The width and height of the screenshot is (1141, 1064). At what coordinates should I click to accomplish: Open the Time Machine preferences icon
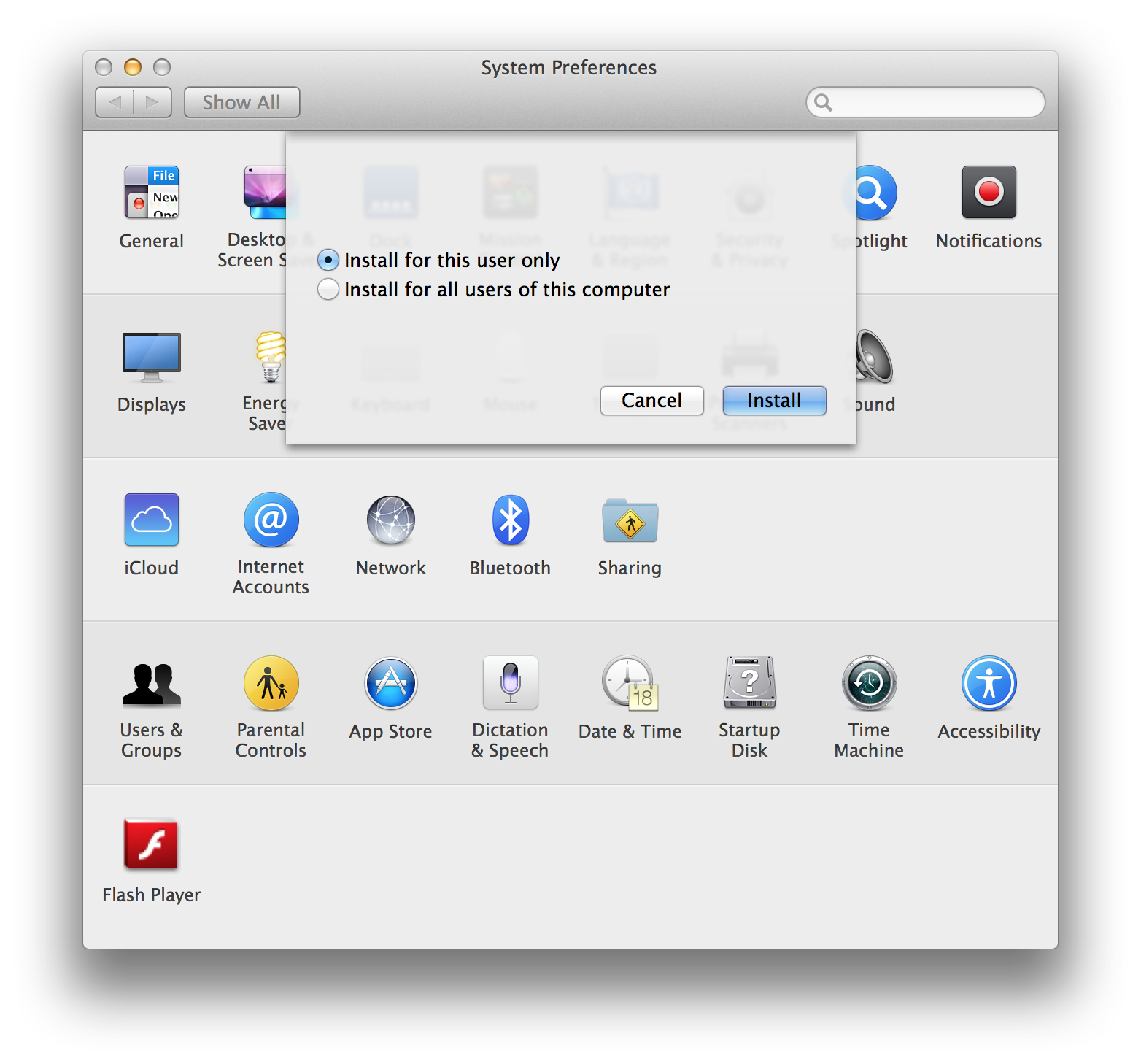click(870, 683)
